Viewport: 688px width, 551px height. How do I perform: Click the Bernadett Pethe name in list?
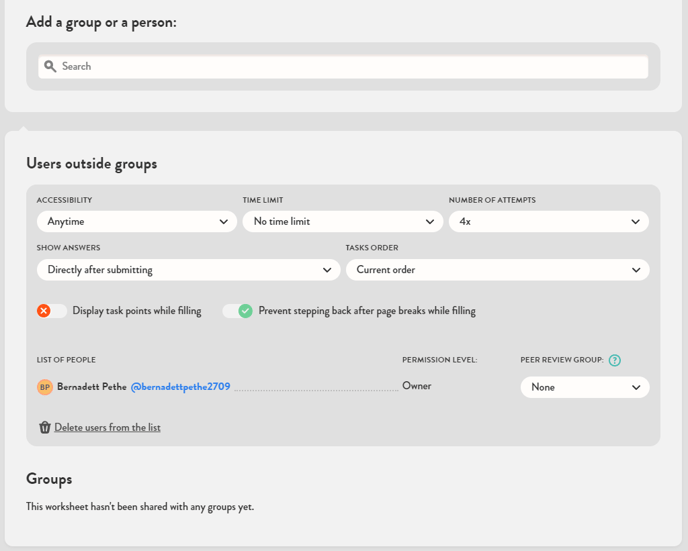click(91, 387)
